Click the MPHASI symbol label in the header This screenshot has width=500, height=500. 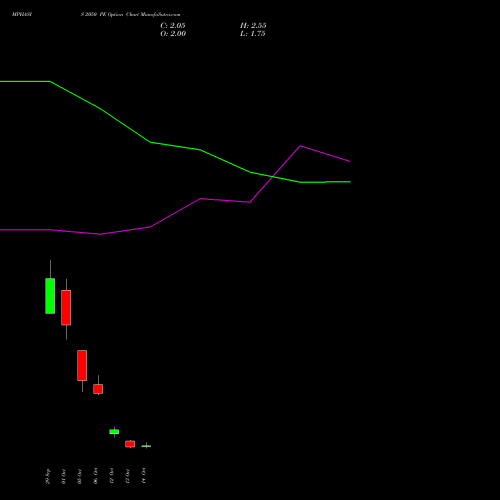[x=22, y=15]
